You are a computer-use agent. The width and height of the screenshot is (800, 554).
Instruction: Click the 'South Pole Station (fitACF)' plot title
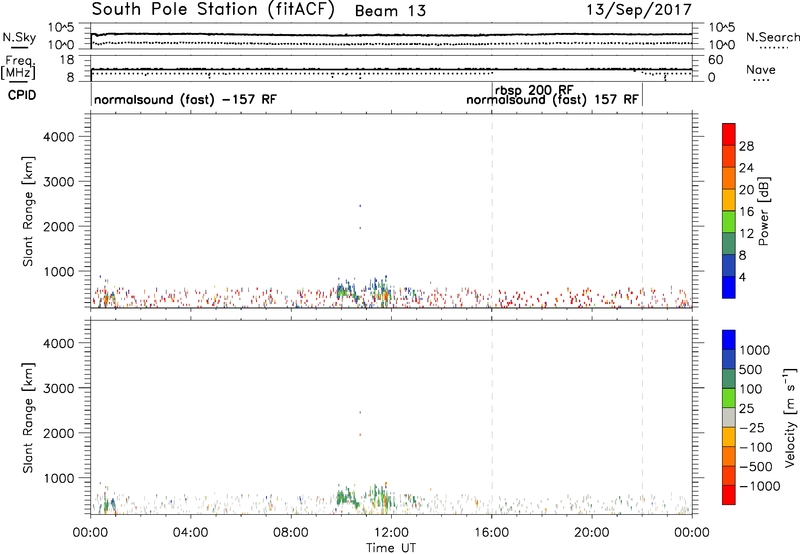[x=213, y=10]
